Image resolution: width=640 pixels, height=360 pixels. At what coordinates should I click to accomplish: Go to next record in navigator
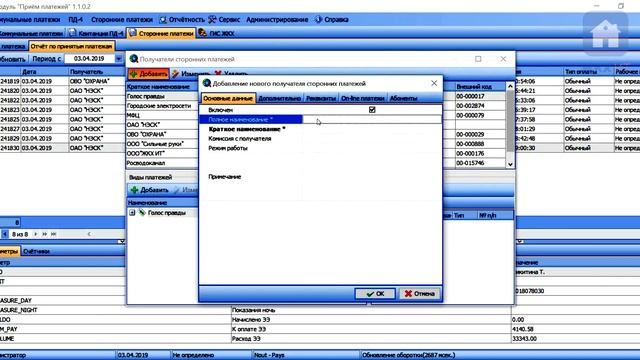(x=36, y=234)
